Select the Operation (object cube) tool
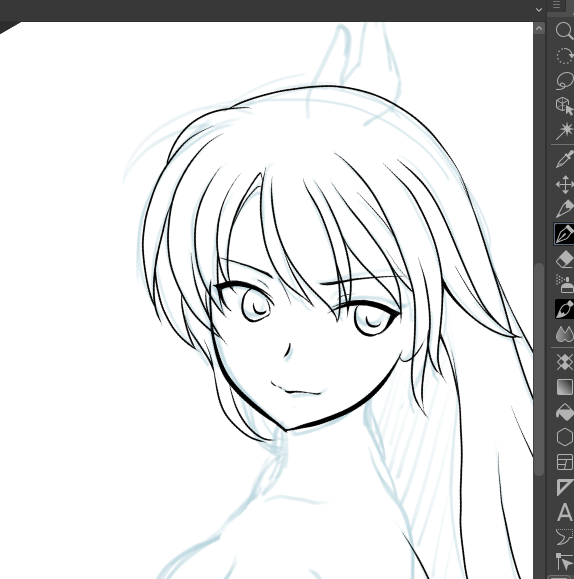The width and height of the screenshot is (574, 579). click(x=565, y=106)
